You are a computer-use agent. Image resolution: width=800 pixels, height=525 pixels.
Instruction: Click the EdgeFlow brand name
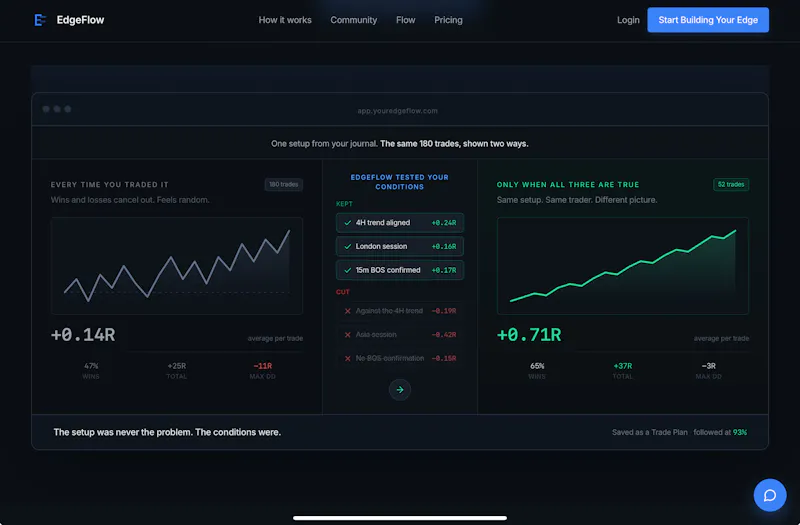point(80,20)
